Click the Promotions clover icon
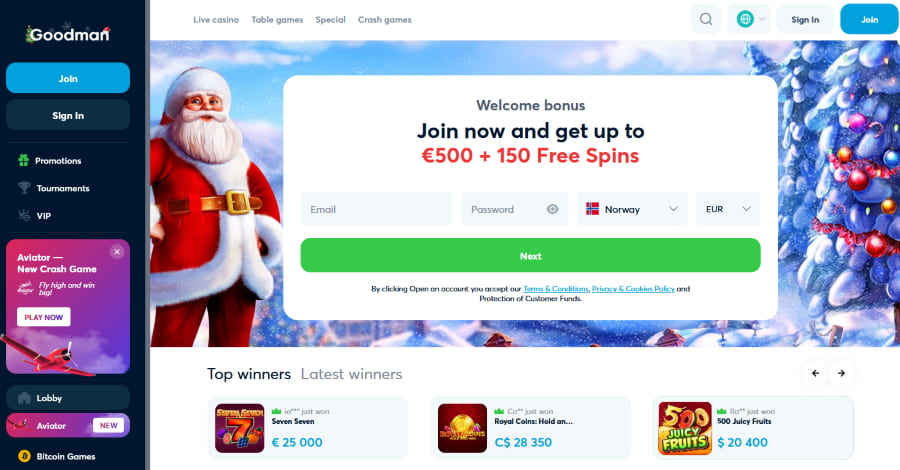This screenshot has width=900, height=470. coord(24,160)
